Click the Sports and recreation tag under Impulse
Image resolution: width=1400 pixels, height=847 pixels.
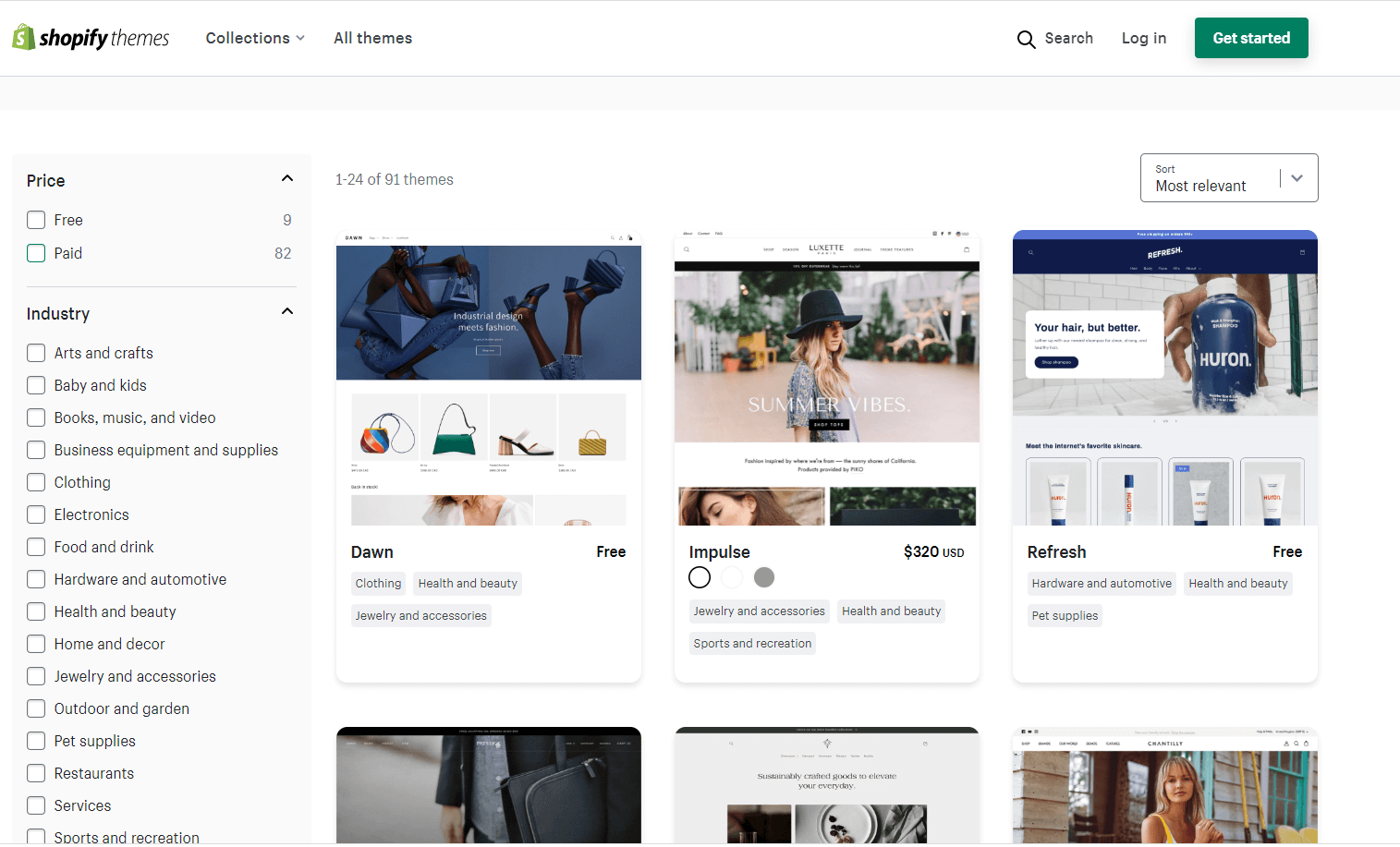pos(752,643)
